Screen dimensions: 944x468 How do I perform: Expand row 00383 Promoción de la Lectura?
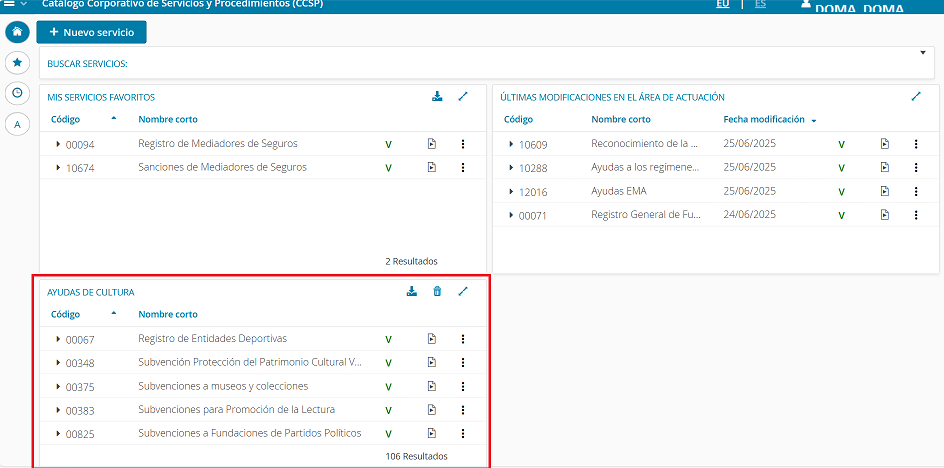coord(58,410)
